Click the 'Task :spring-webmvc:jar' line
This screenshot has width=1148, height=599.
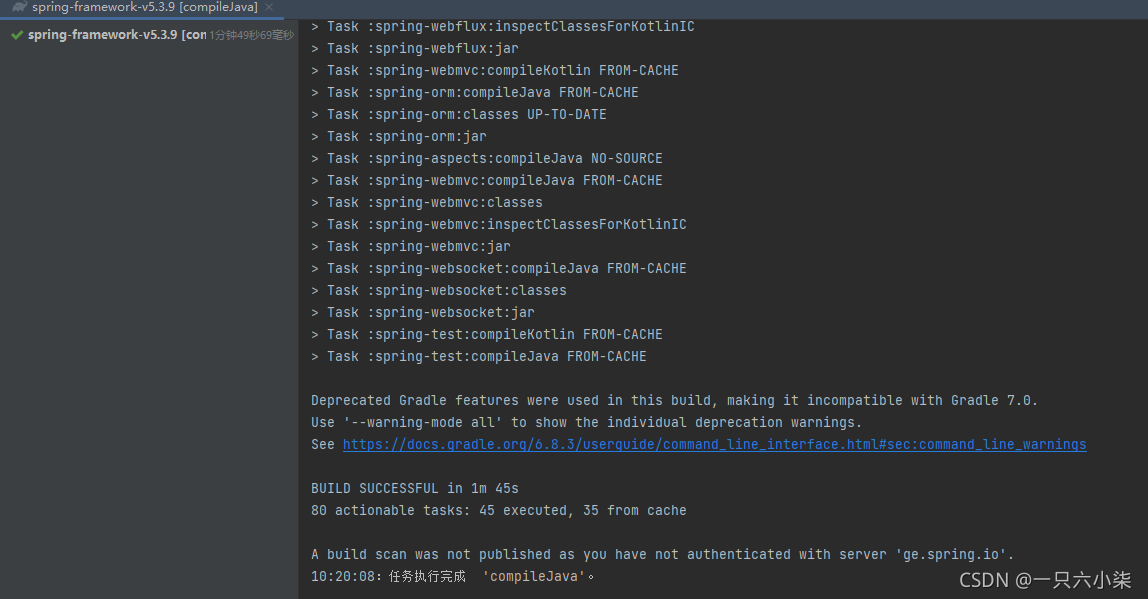(411, 246)
